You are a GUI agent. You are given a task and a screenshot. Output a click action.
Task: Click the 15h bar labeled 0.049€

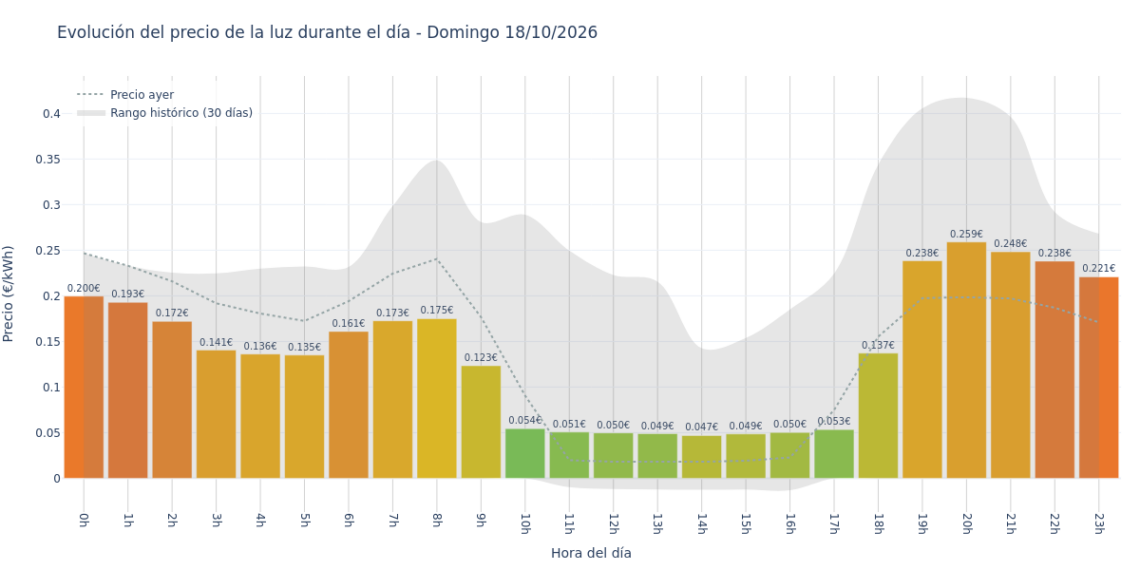[x=746, y=456]
